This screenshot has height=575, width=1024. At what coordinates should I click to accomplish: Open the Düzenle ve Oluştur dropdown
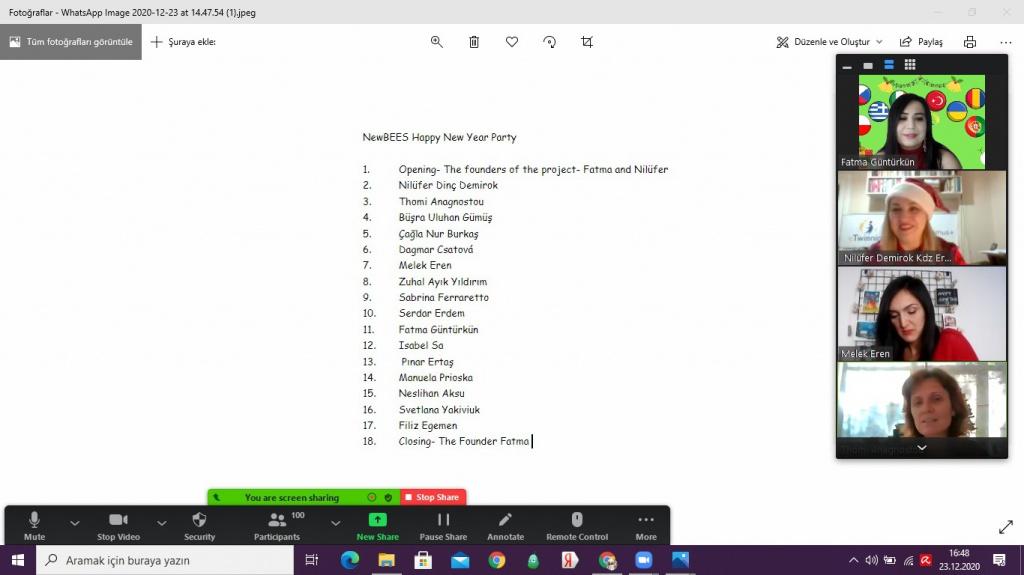click(x=829, y=42)
